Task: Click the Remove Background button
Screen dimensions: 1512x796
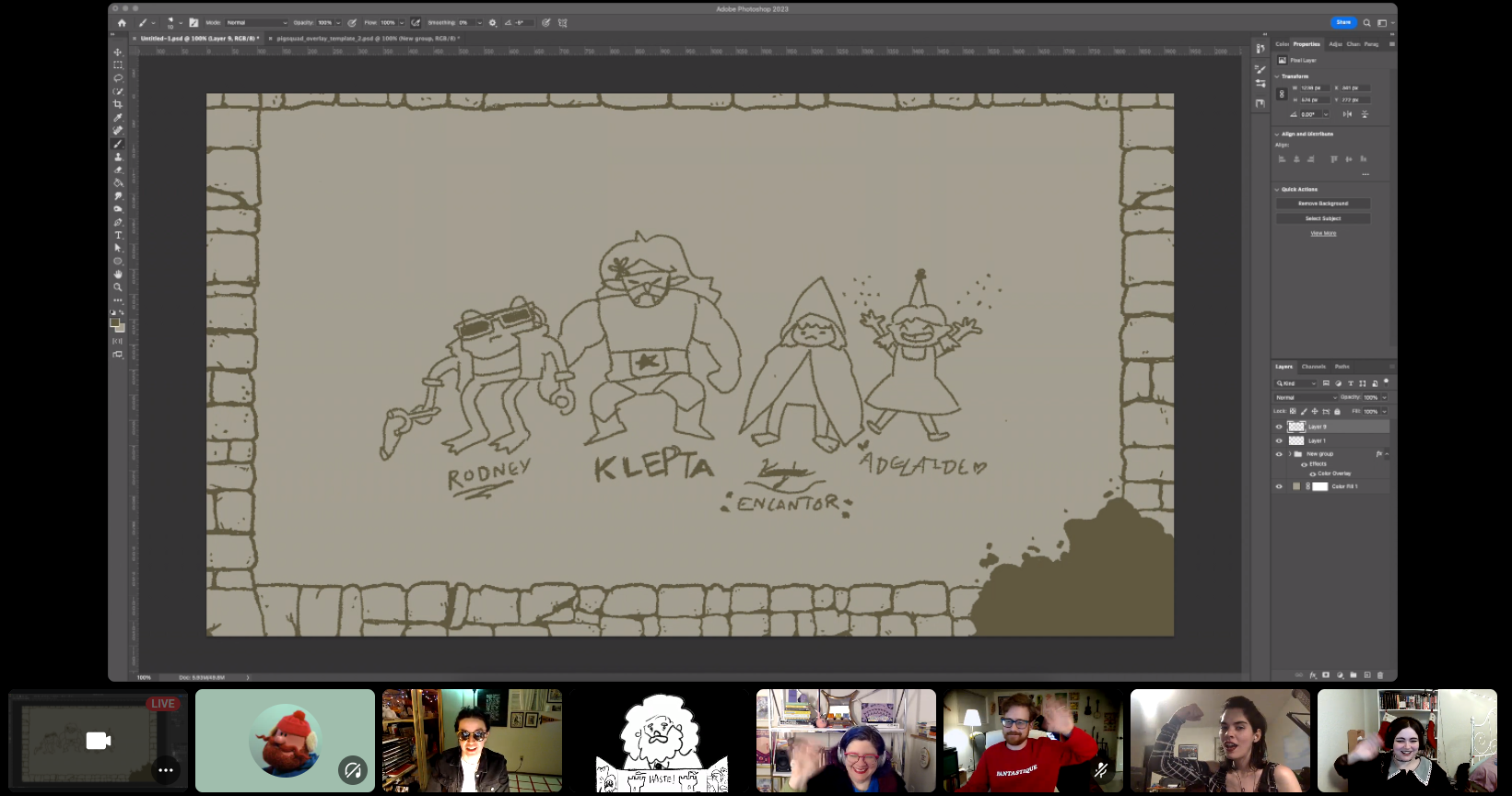Action: tap(1323, 204)
